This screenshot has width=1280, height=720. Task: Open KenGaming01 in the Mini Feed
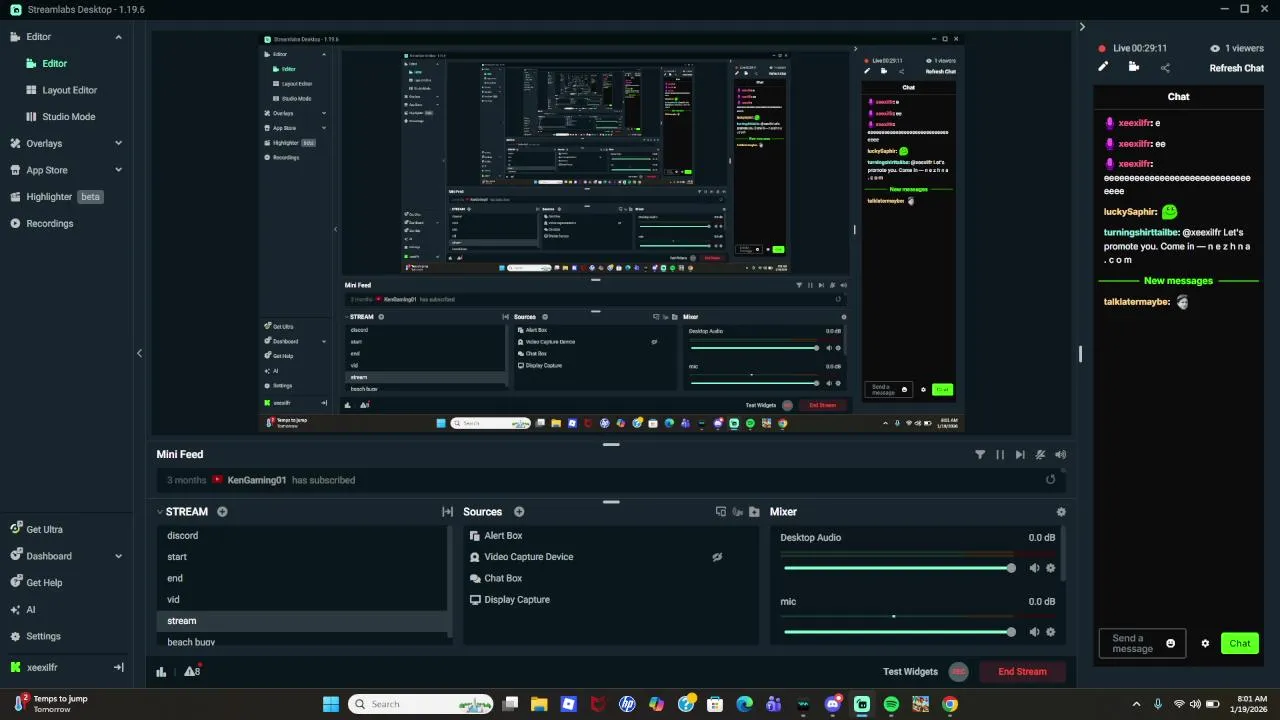(257, 480)
